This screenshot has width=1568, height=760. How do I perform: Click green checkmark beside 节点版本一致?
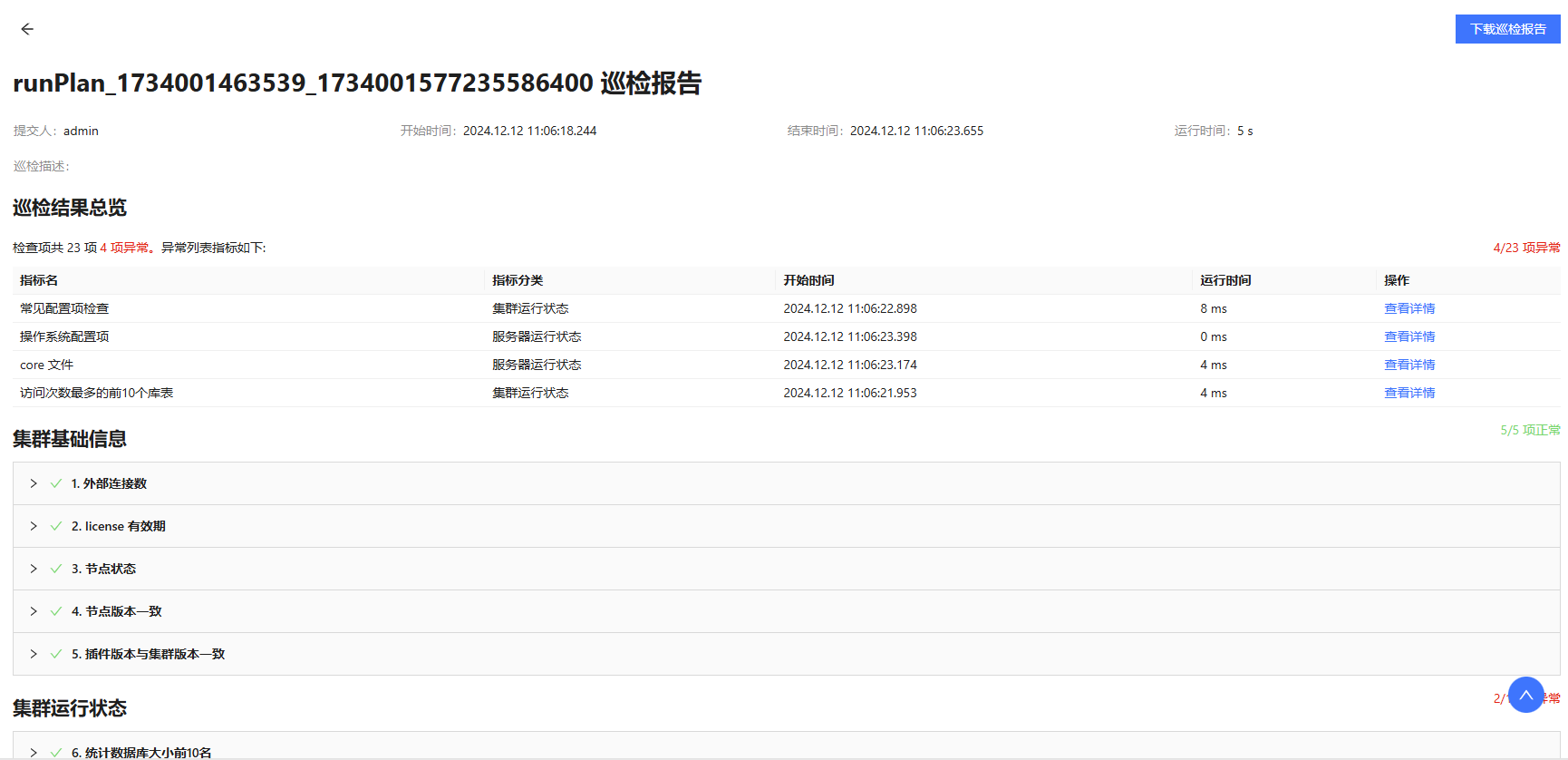[x=56, y=611]
